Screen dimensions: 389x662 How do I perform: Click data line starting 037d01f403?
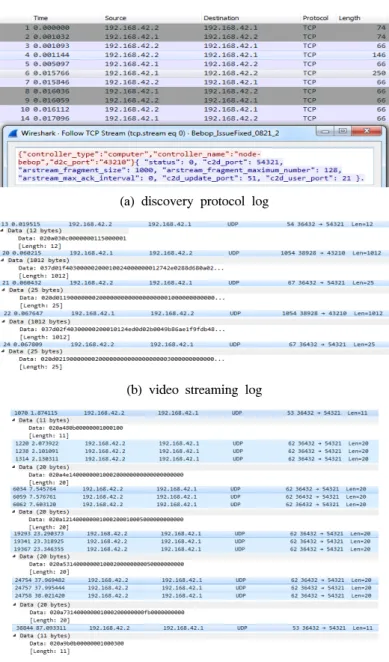(x=122, y=268)
